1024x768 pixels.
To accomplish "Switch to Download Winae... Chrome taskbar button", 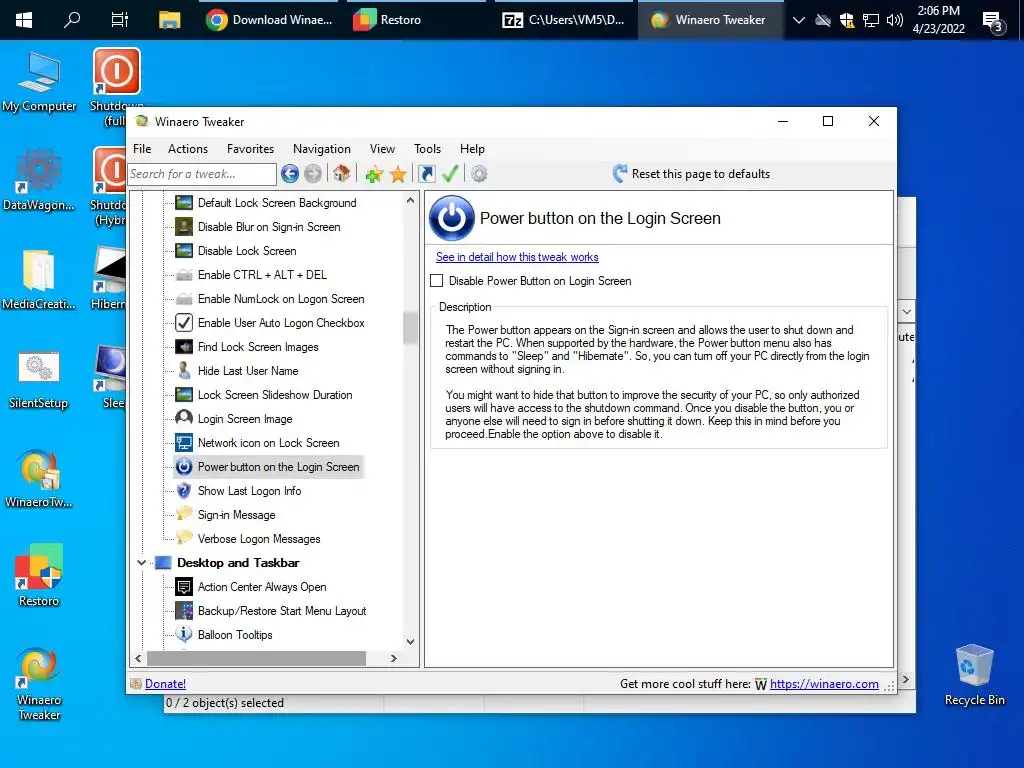I will point(269,20).
